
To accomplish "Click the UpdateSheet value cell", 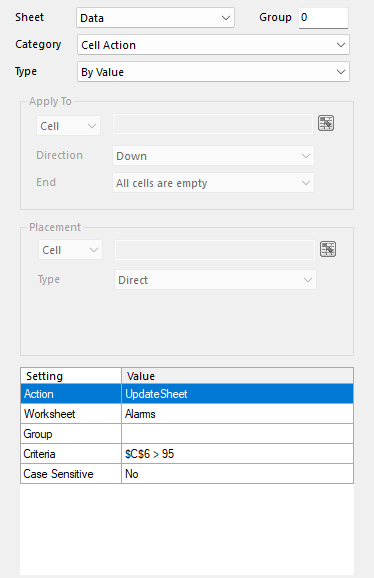I will coord(237,394).
